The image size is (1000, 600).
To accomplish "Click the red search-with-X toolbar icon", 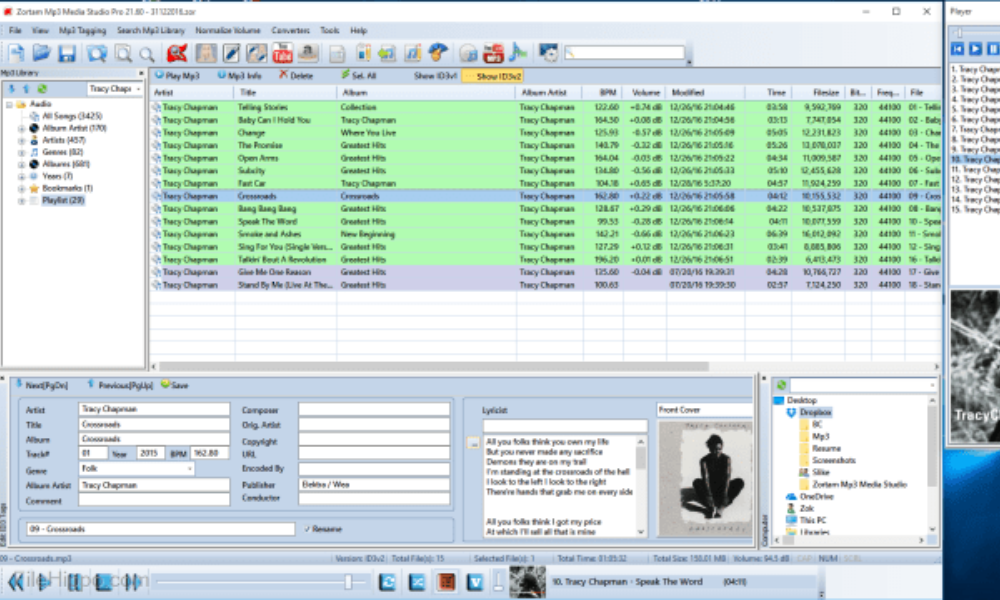I will [x=177, y=54].
